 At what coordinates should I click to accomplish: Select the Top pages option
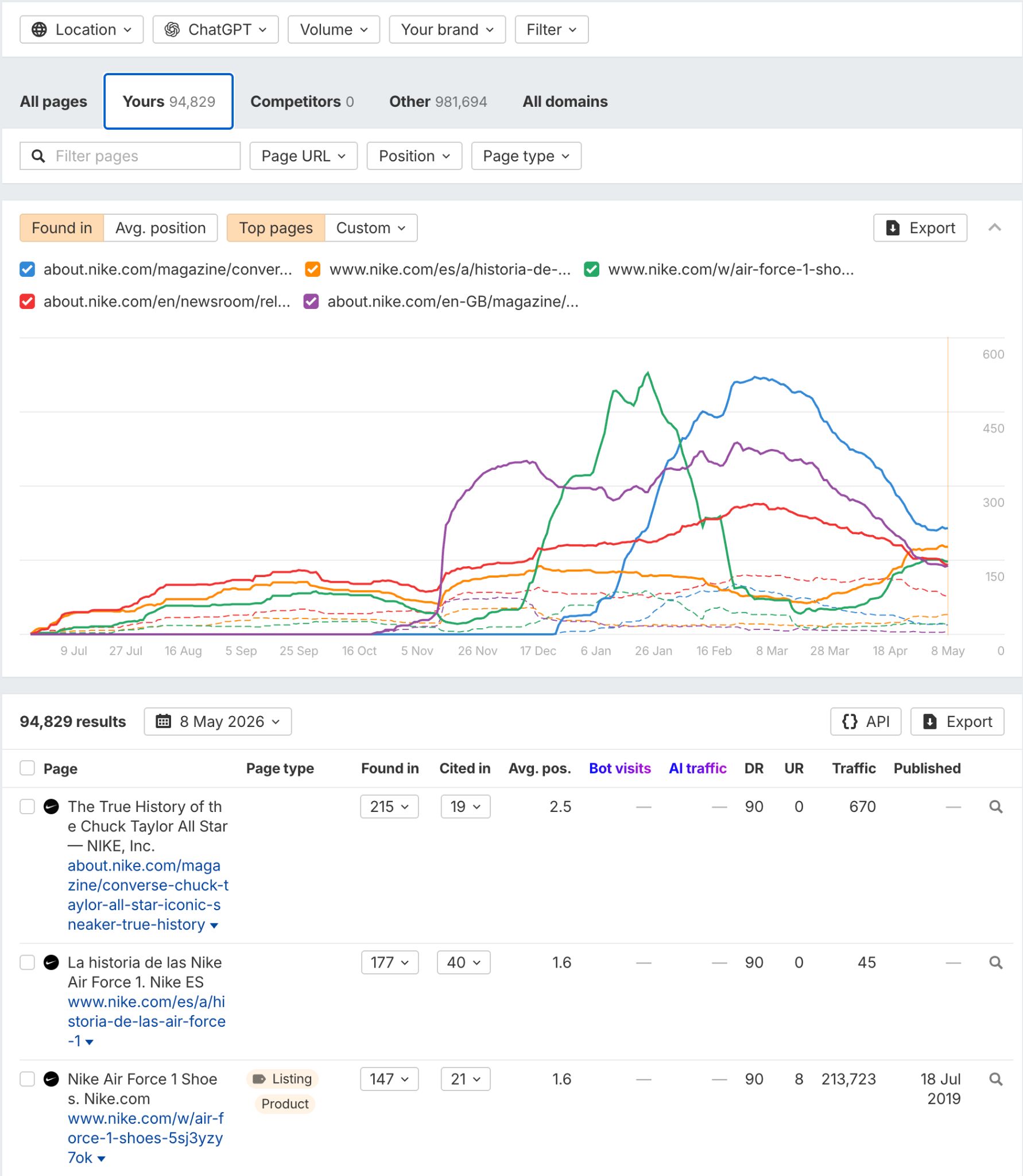(276, 228)
